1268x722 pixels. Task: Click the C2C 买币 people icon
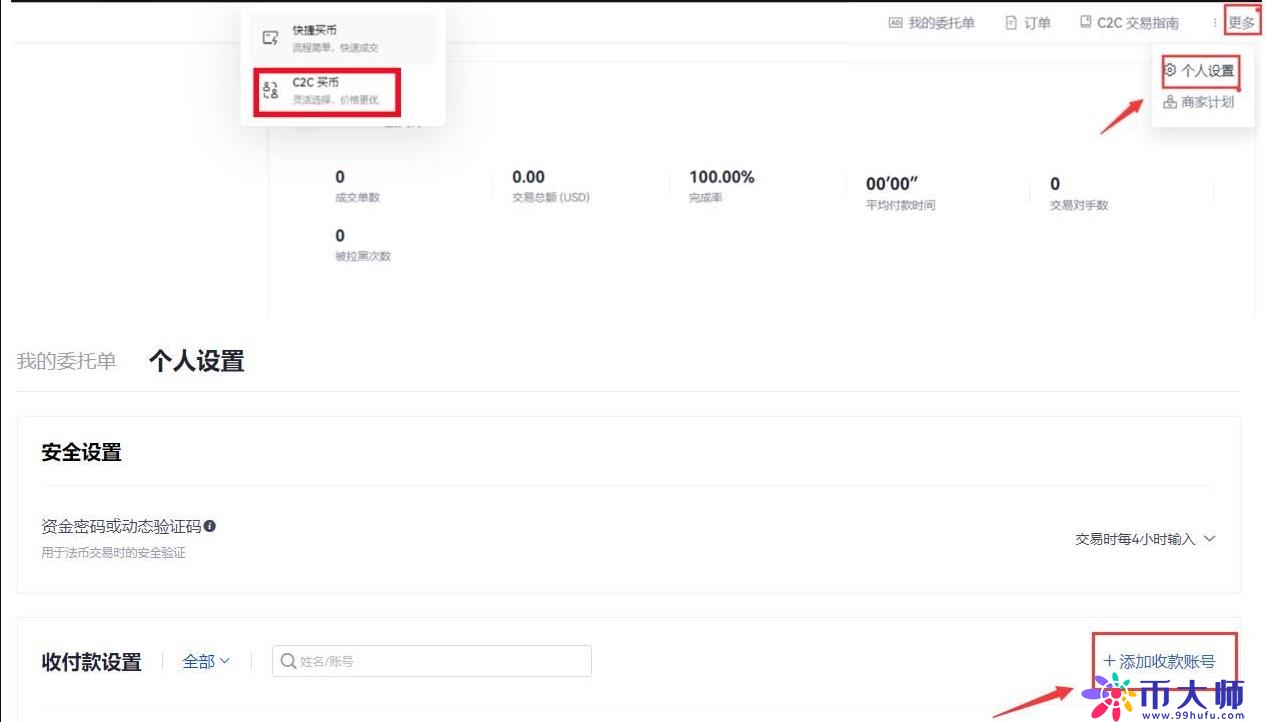pos(270,90)
